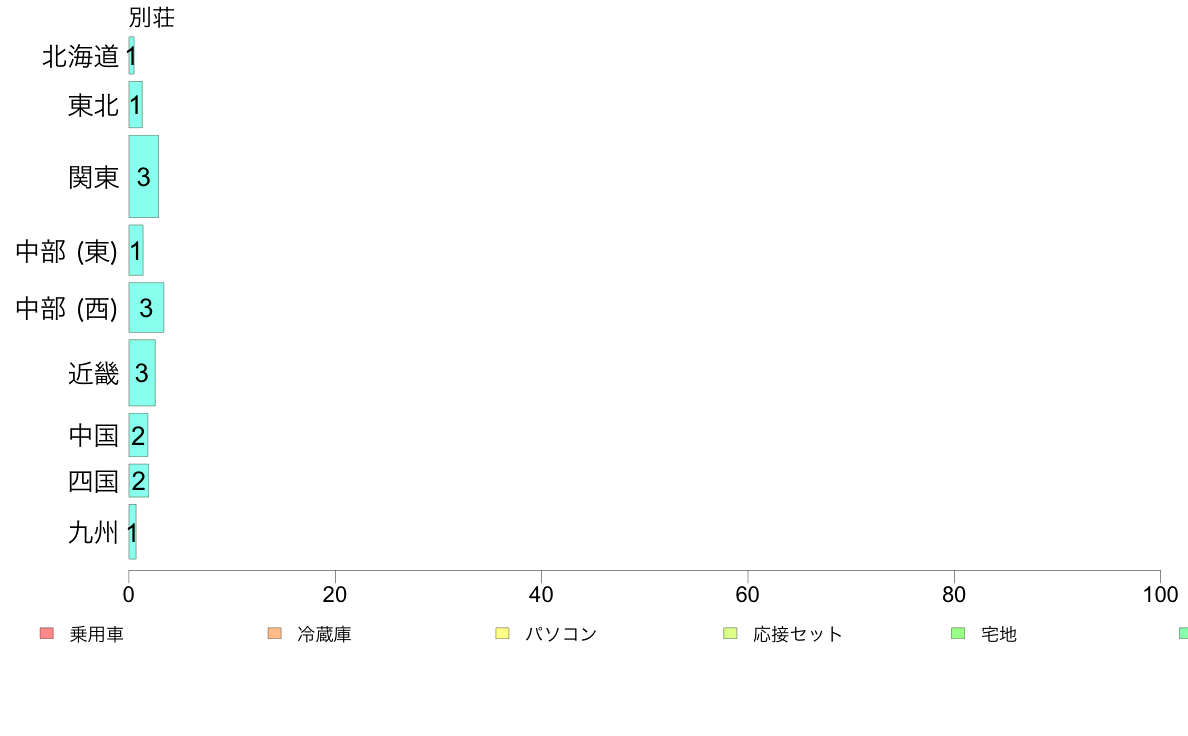Click the green 宅地 legend swatch

click(958, 633)
